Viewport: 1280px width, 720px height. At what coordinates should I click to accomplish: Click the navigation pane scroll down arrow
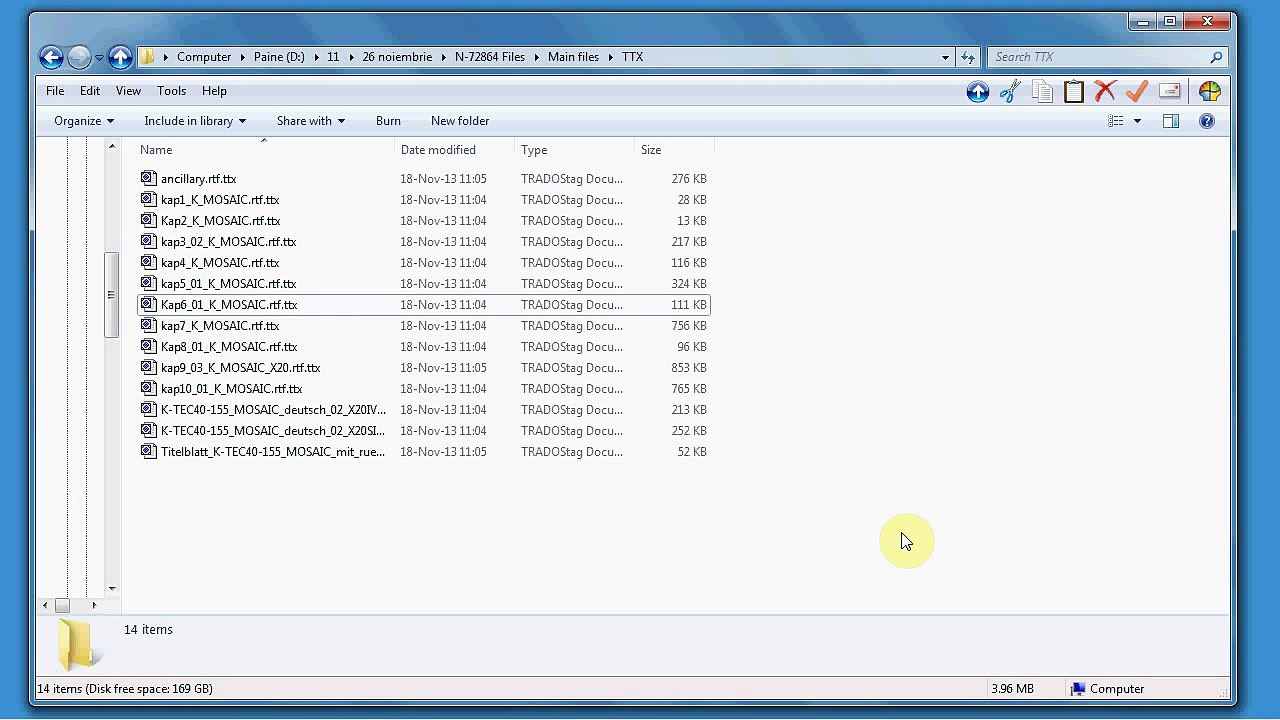[111, 589]
